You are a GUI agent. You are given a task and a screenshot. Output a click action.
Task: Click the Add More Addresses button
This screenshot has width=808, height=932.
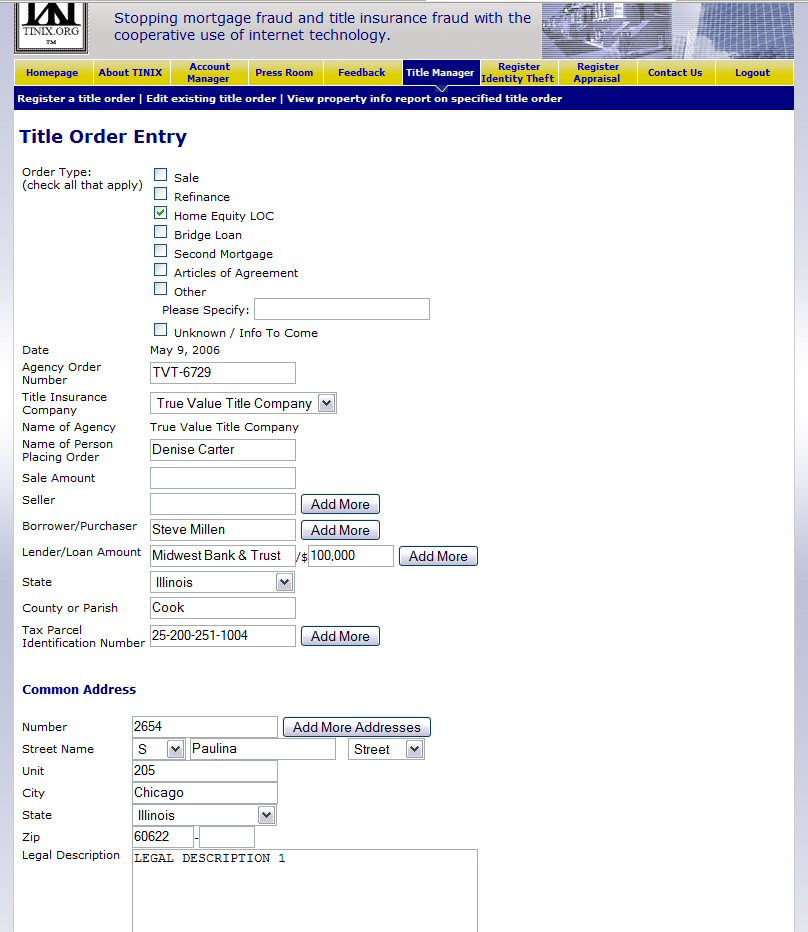[x=357, y=727]
